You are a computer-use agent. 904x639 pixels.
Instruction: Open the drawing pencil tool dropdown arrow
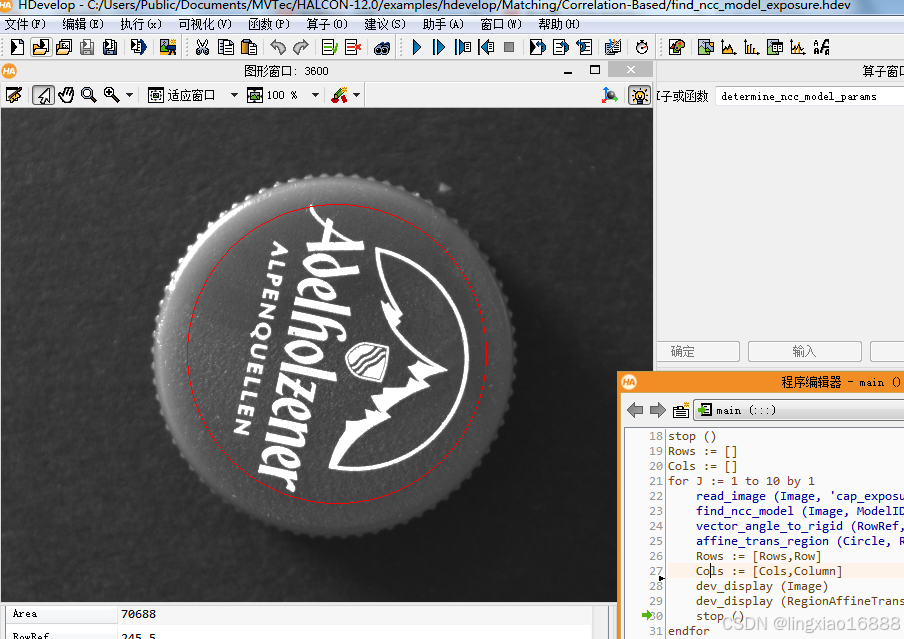point(357,95)
